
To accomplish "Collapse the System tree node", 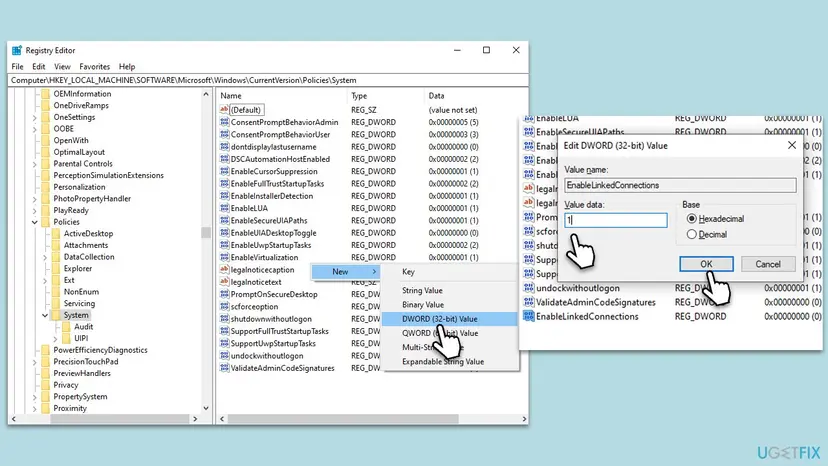I will click(45, 315).
